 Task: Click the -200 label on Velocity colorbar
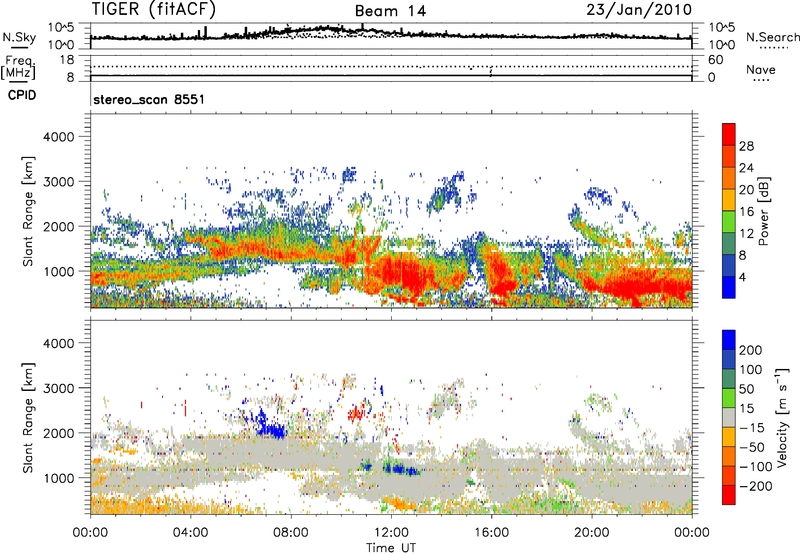[756, 486]
